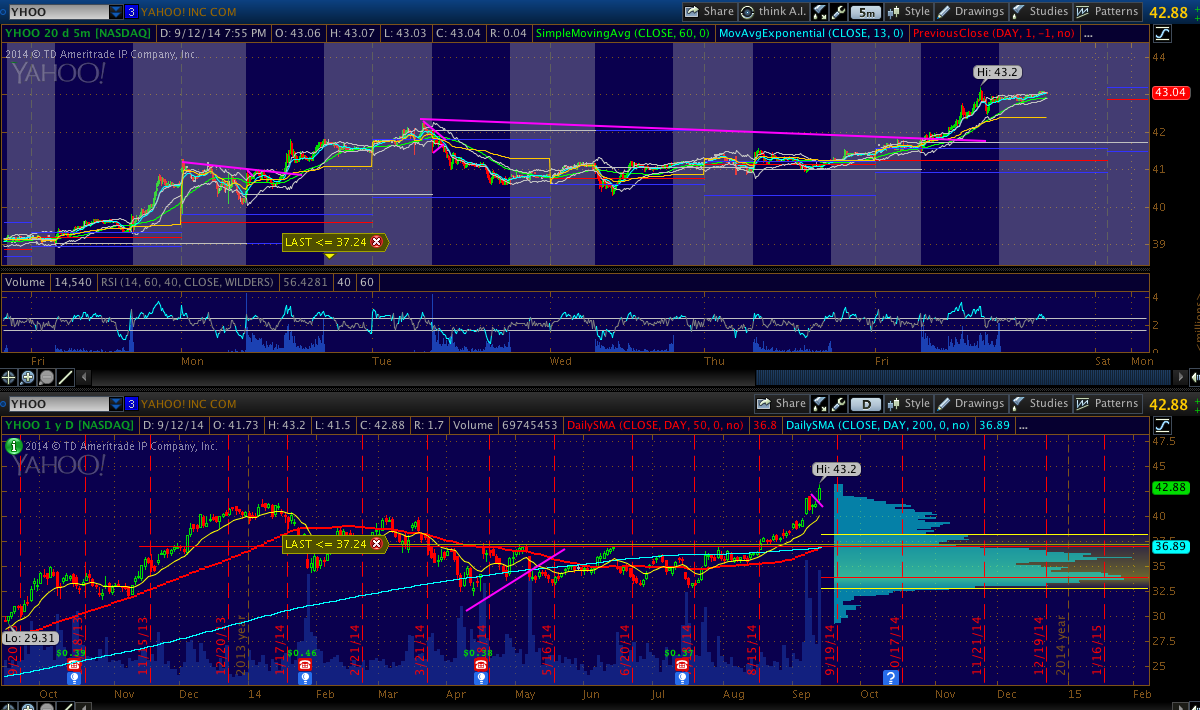Viewport: 1200px width, 710px height.
Task: Zoom in using the magnifier plus icon
Action: pyautogui.click(x=28, y=378)
